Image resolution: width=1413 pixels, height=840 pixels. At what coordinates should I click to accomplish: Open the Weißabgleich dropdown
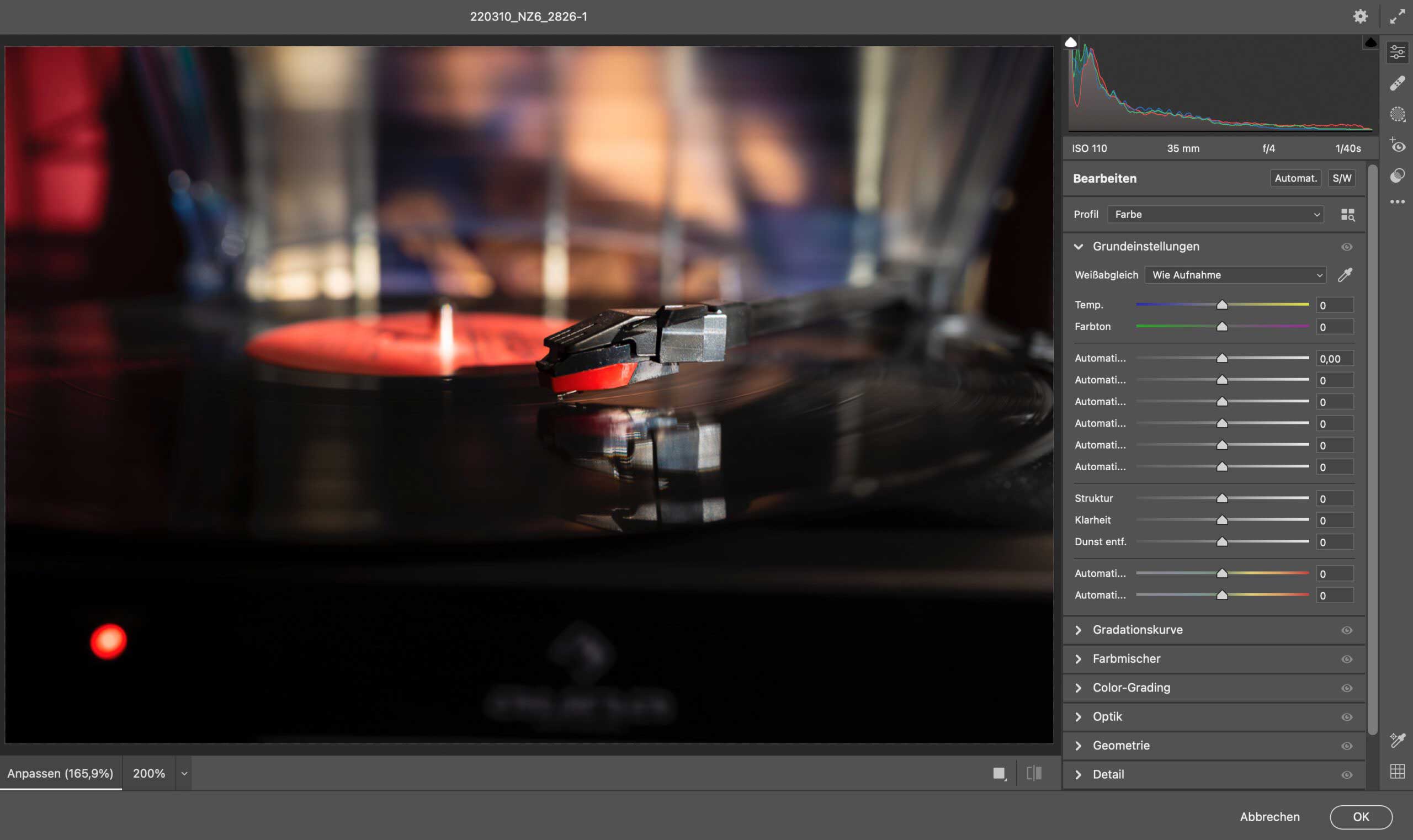[1235, 275]
